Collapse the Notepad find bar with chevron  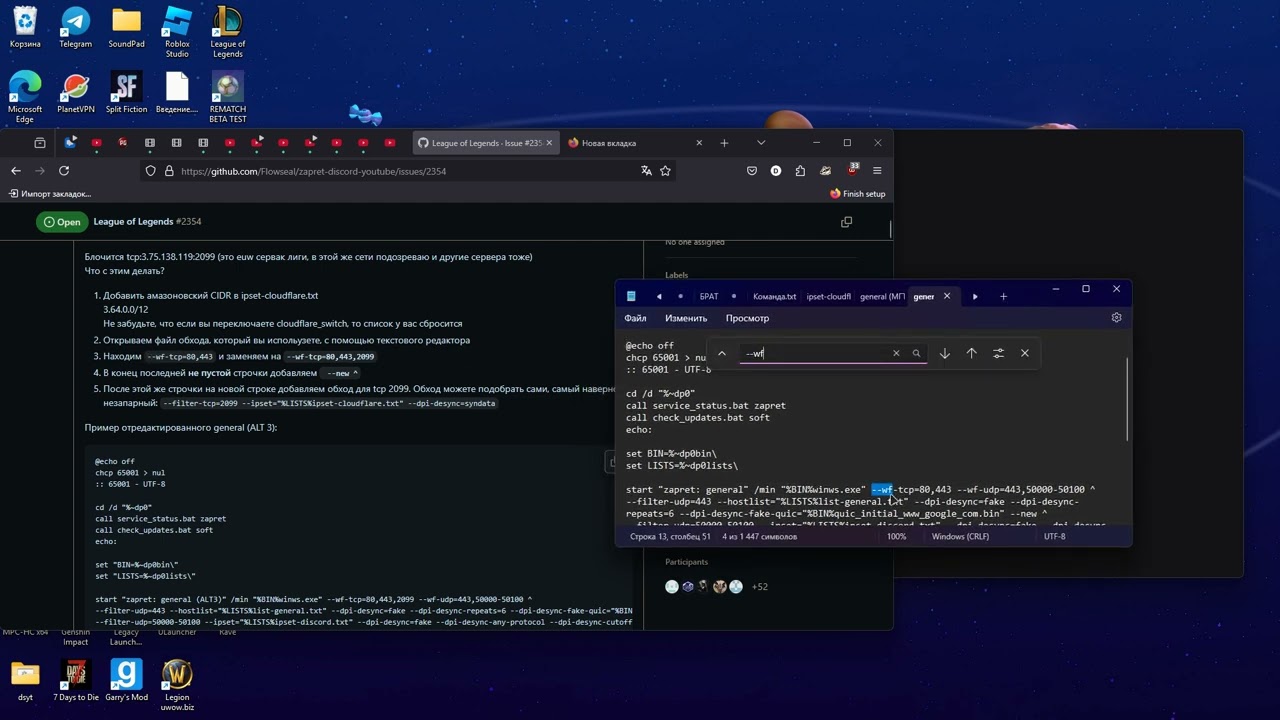(722, 353)
